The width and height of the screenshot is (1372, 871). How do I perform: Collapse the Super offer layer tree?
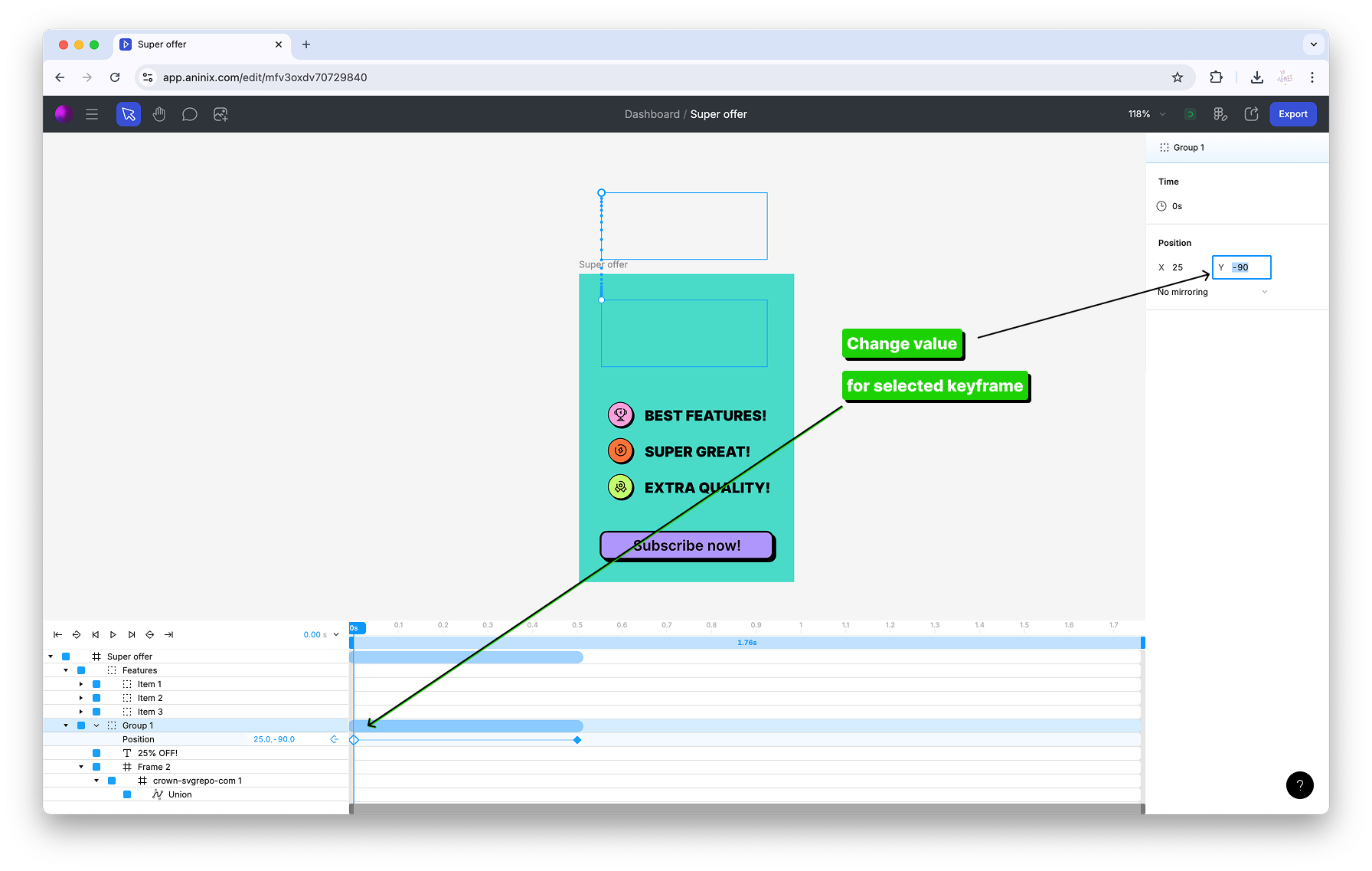(51, 657)
